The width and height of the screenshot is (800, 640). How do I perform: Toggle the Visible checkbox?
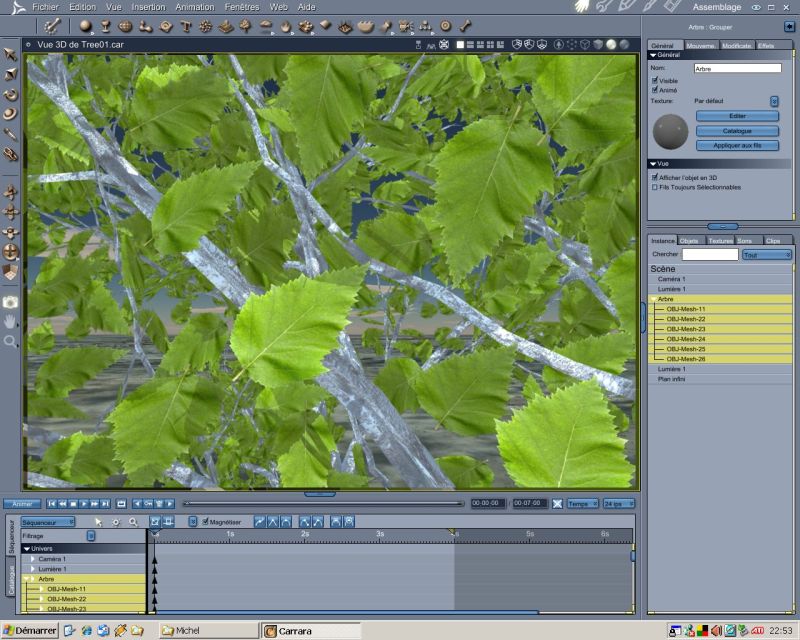click(655, 80)
